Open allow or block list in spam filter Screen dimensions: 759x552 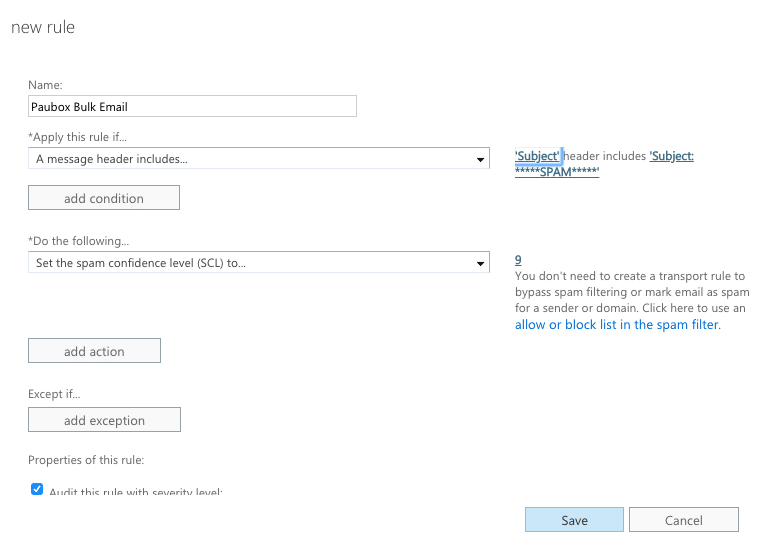point(616,325)
